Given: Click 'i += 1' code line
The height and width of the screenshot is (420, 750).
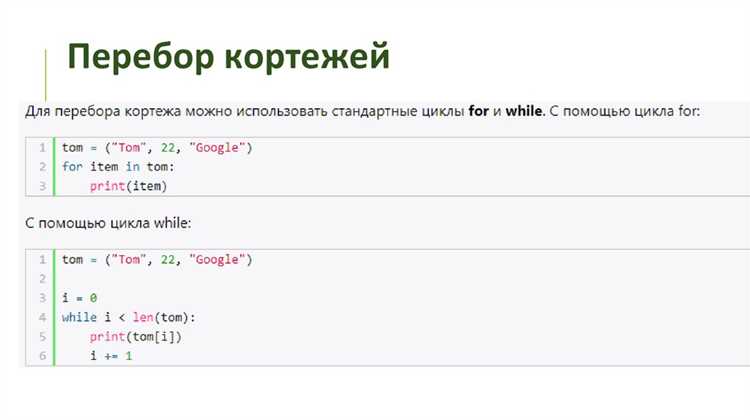Looking at the screenshot, I should point(111,356).
